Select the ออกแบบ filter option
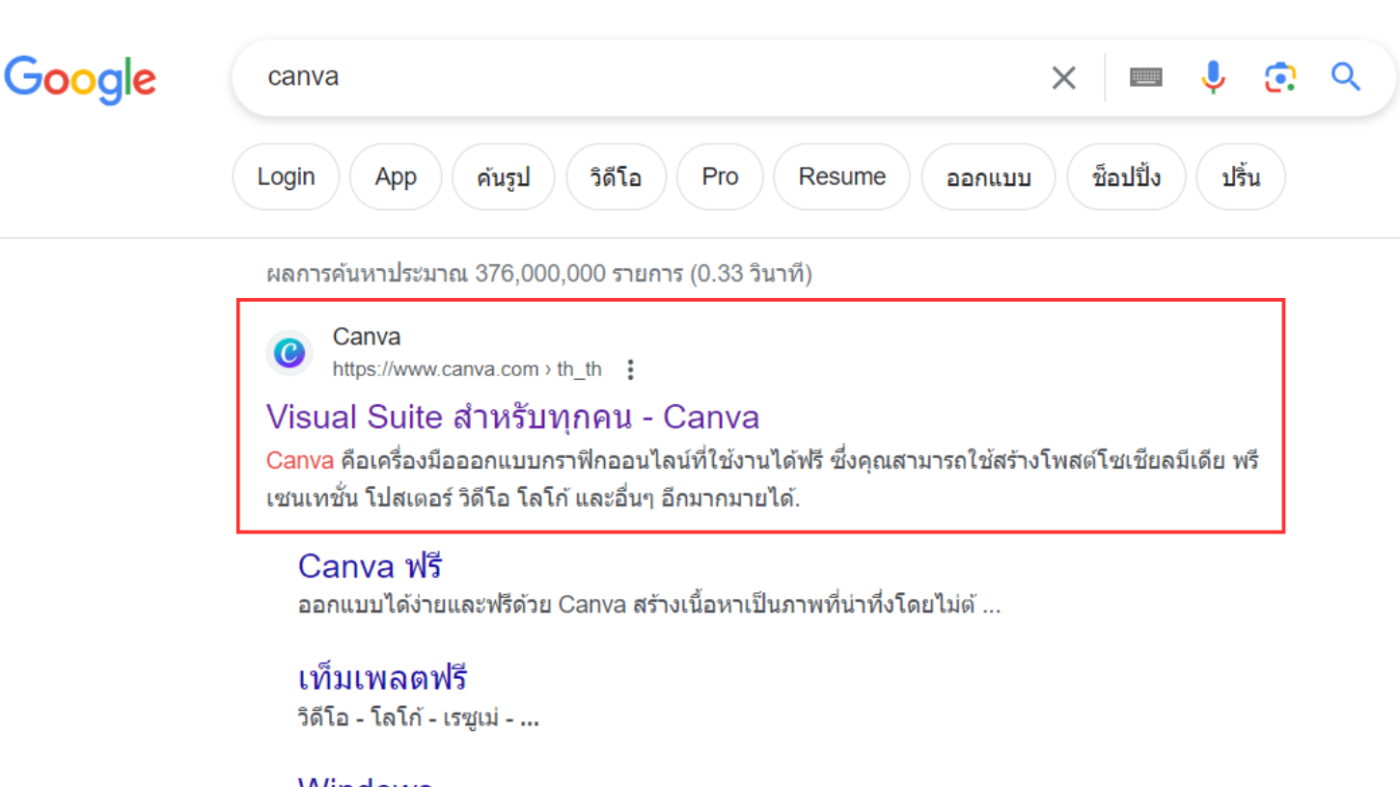Viewport: 1400px width, 787px height. pyautogui.click(x=988, y=176)
